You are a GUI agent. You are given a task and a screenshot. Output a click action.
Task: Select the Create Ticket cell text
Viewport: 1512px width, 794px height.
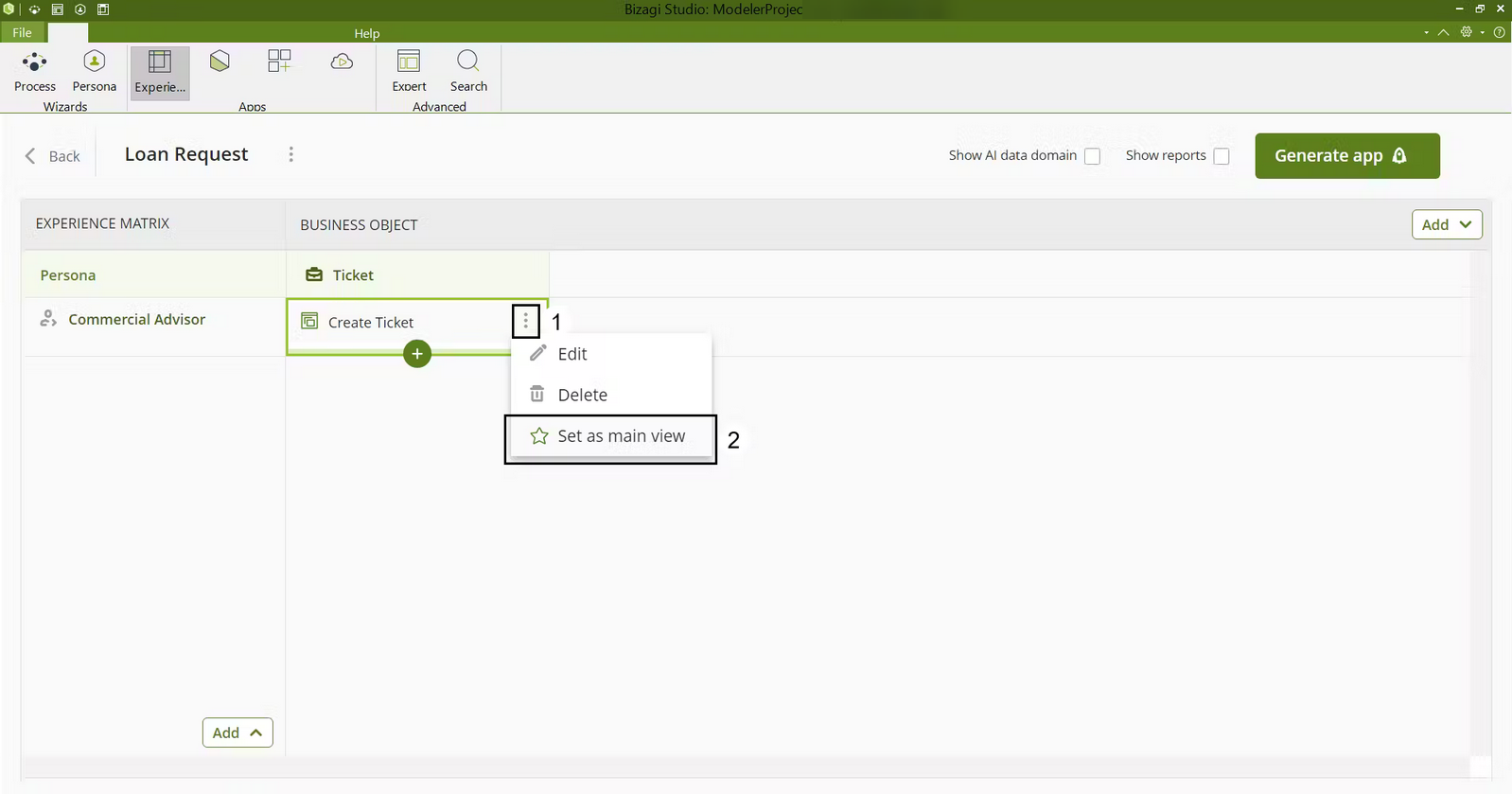tap(371, 323)
